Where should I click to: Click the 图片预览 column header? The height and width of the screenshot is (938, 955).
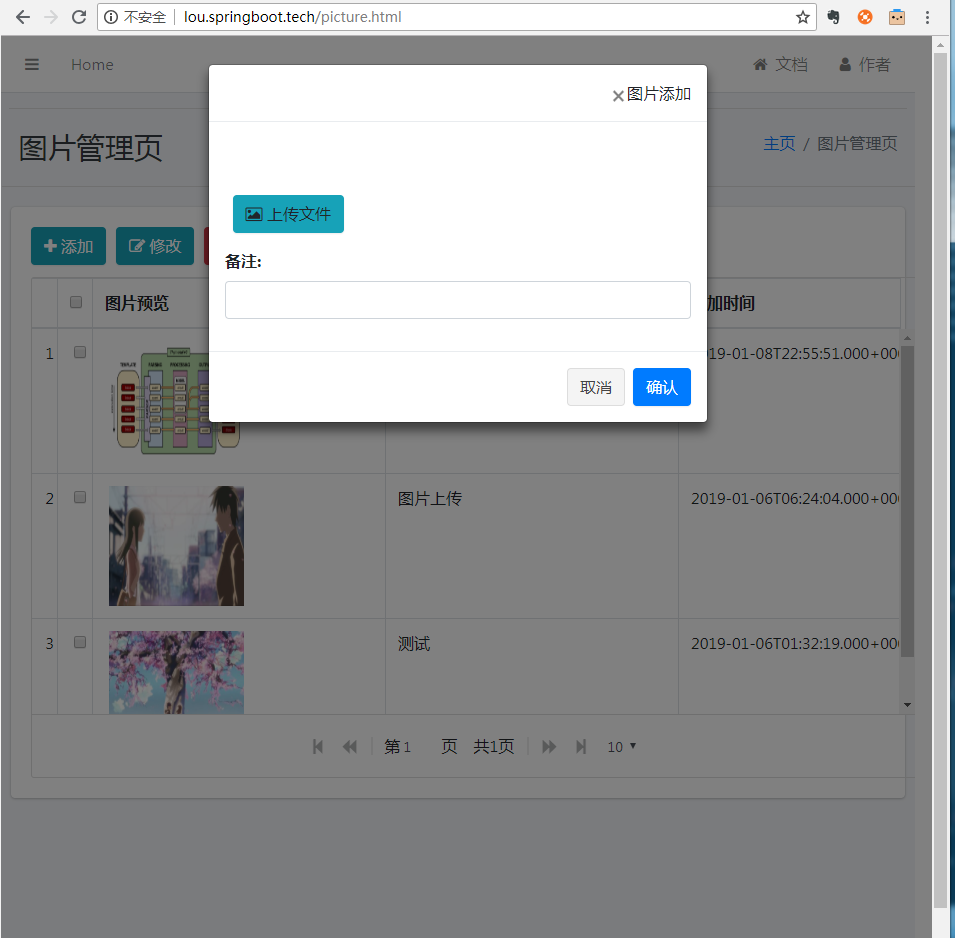pyautogui.click(x=136, y=303)
